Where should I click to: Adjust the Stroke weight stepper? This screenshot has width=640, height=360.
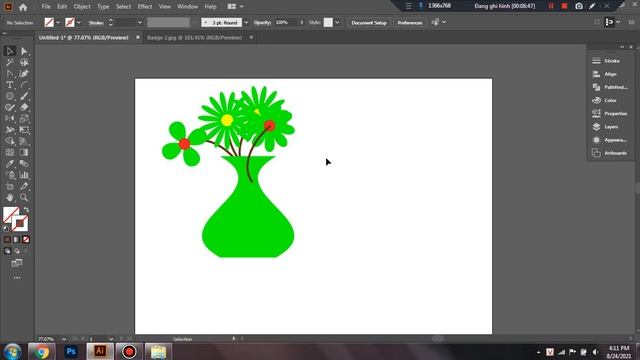[110, 22]
